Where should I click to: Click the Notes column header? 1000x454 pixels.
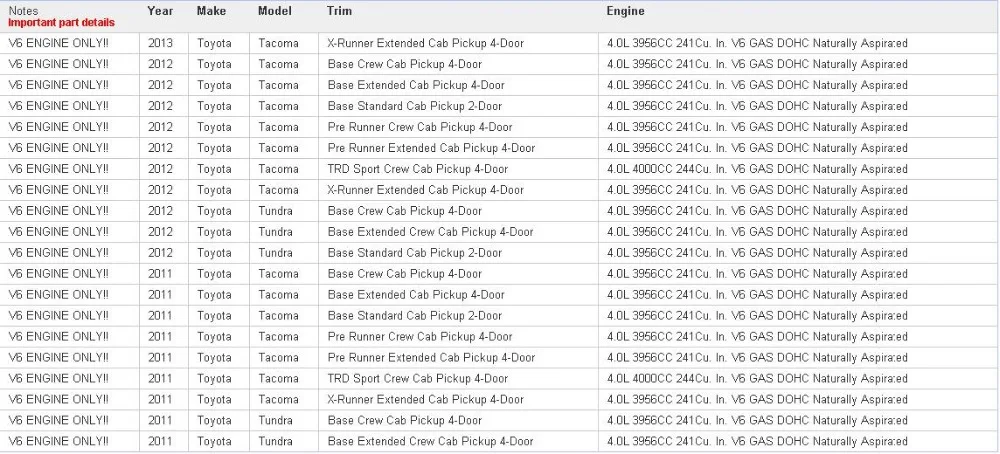point(23,11)
